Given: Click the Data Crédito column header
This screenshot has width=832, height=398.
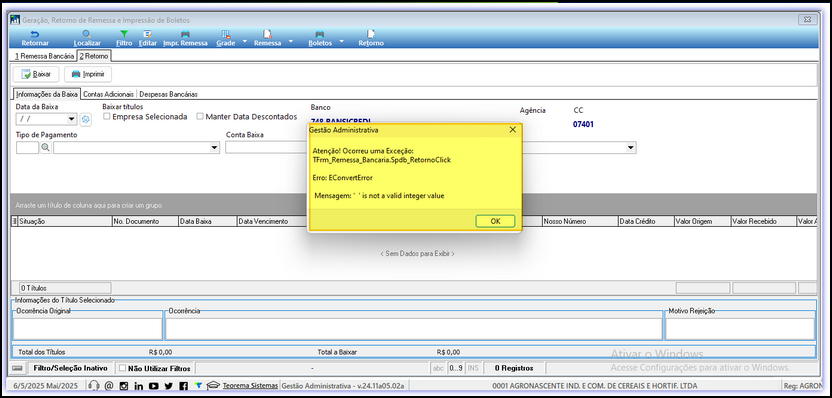Looking at the screenshot, I should 646,221.
